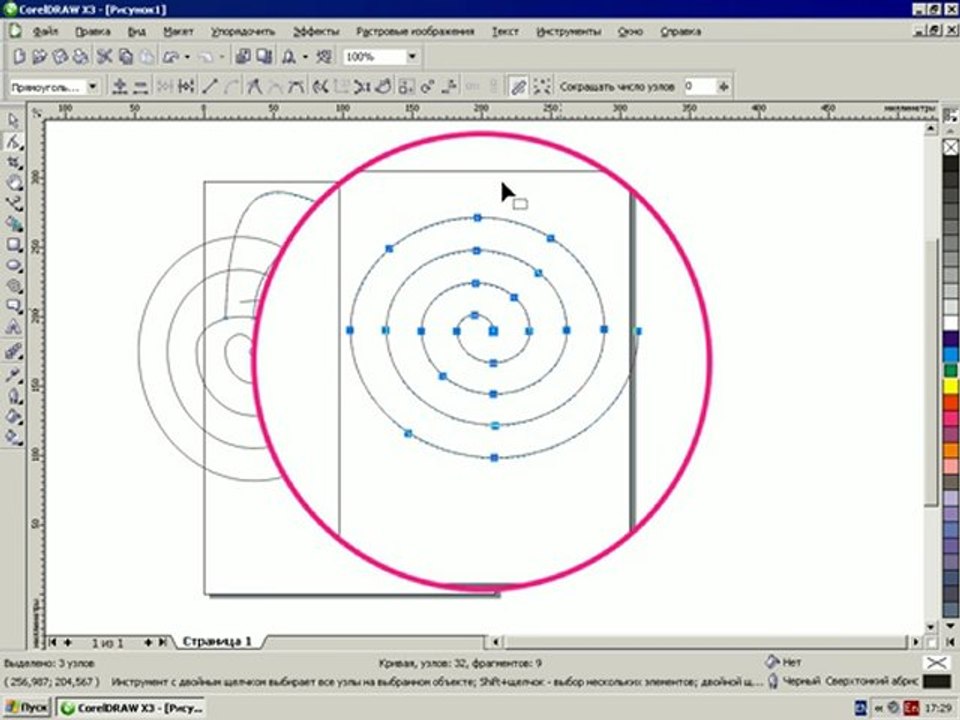Open the Эффекты menu
The width and height of the screenshot is (960, 720).
click(x=316, y=31)
